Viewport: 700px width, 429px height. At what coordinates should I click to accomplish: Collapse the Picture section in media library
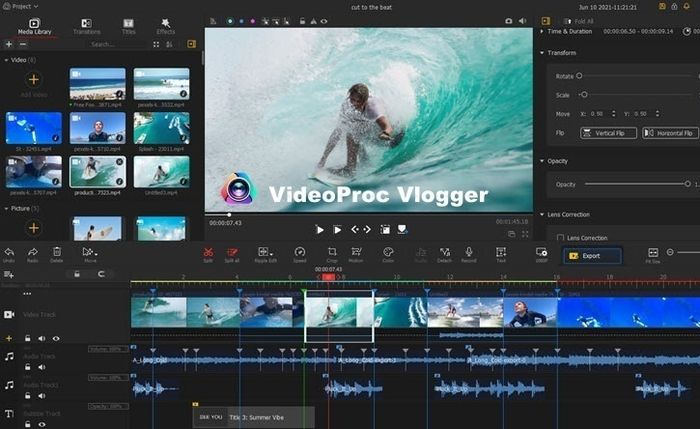[x=6, y=208]
